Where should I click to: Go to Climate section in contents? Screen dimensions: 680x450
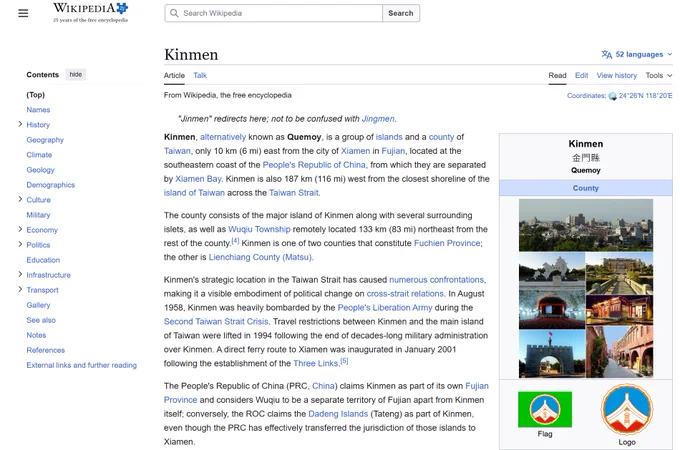pyautogui.click(x=39, y=155)
